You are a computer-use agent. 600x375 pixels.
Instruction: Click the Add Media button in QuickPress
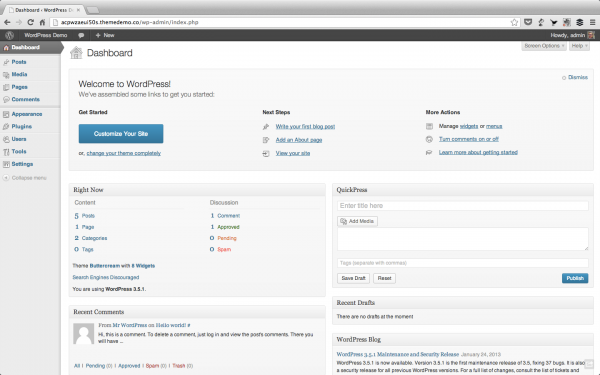pos(357,221)
